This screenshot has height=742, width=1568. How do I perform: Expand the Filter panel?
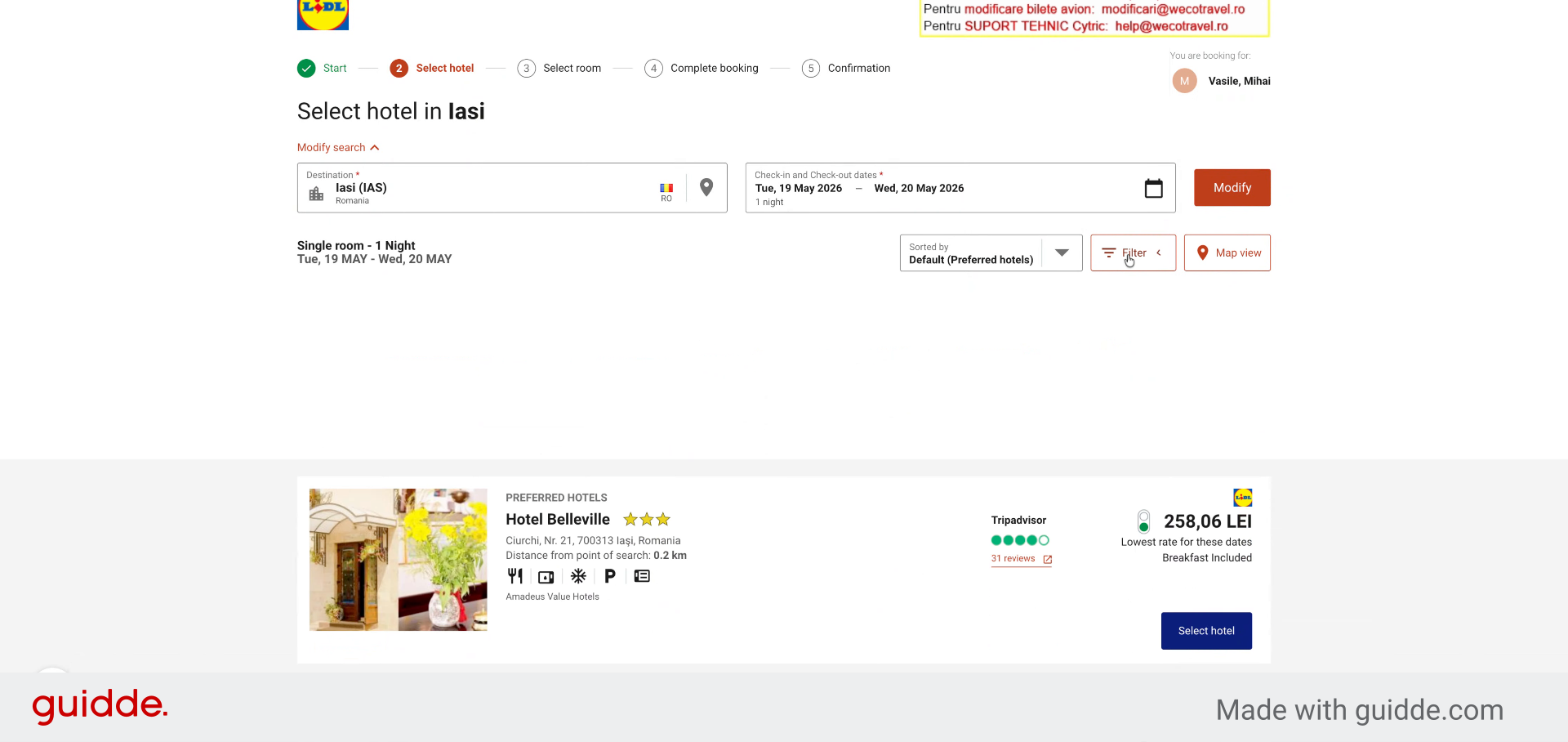1133,253
